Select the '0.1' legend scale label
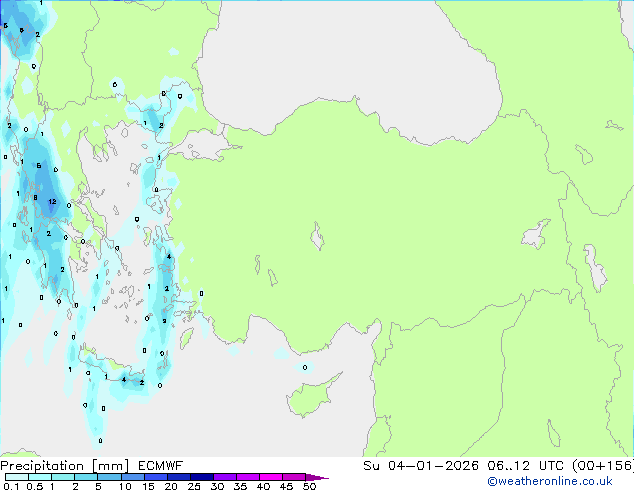The width and height of the screenshot is (634, 490). pyautogui.click(x=11, y=486)
